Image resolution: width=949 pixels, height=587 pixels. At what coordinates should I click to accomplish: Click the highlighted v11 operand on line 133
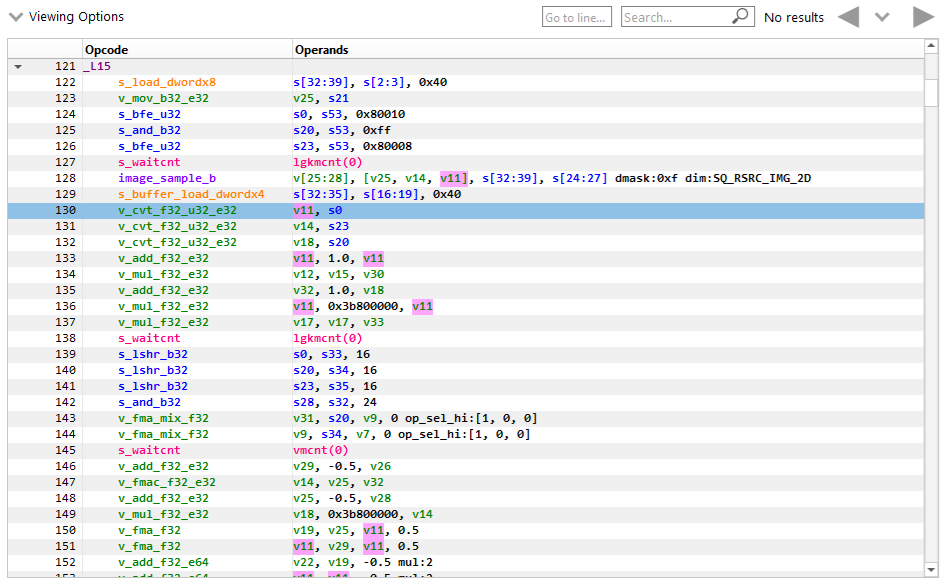pyautogui.click(x=303, y=258)
